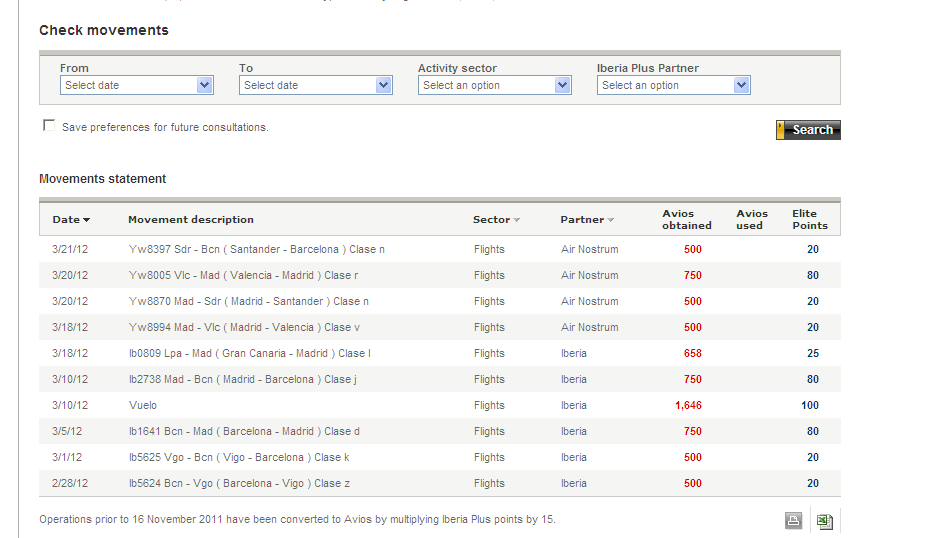
Task: Expand the Iberia Plus Partner dropdown
Action: (x=741, y=86)
